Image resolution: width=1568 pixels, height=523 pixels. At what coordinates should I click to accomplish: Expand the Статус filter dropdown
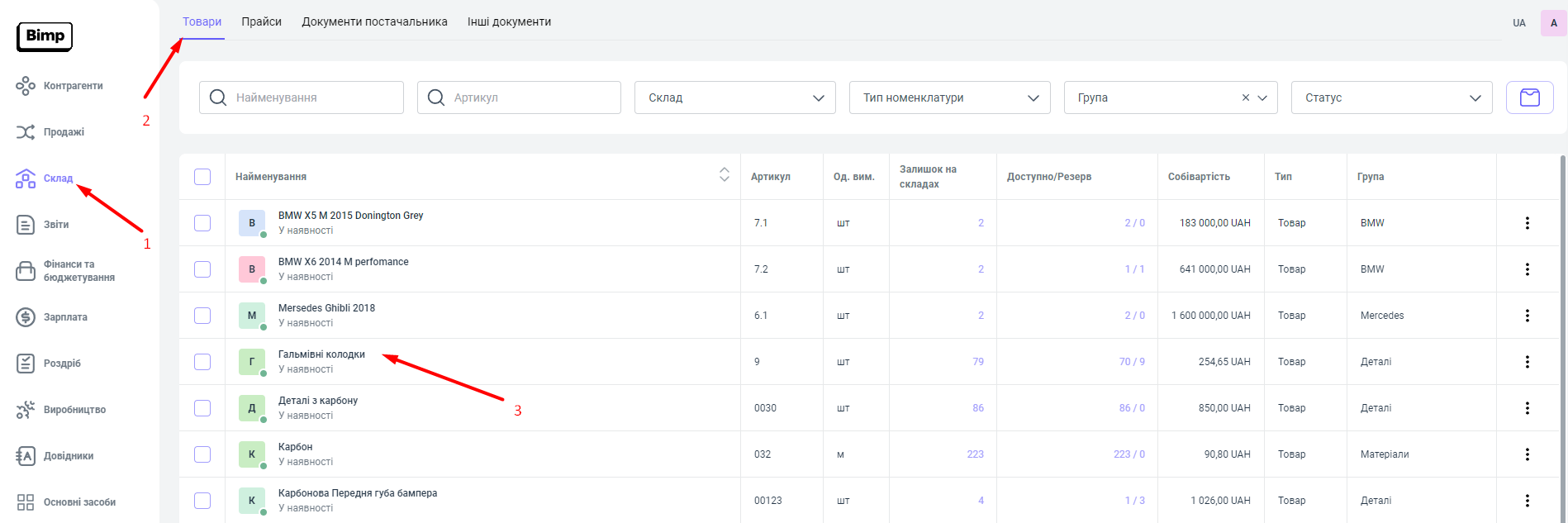1391,97
